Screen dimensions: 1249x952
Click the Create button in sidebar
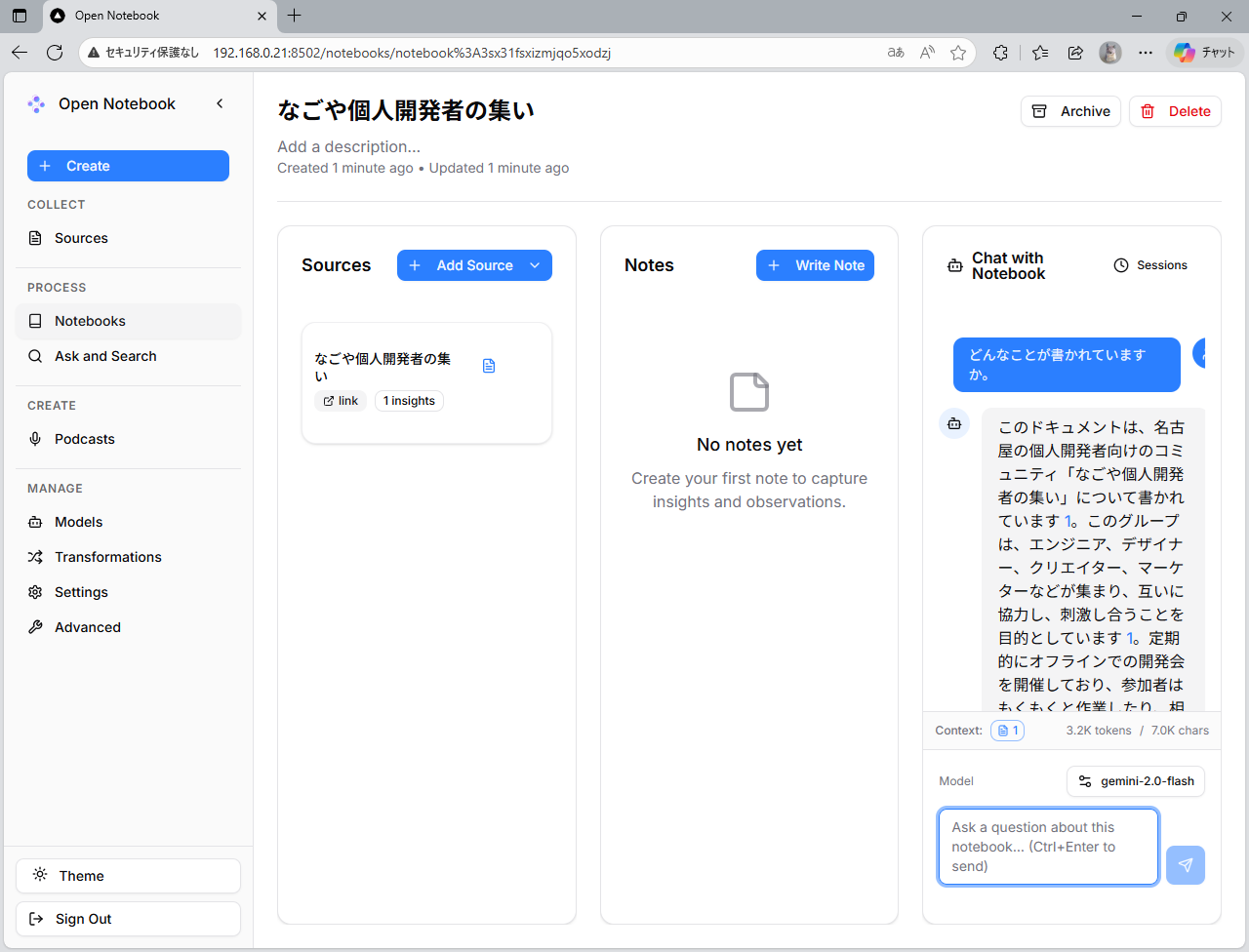tap(128, 166)
